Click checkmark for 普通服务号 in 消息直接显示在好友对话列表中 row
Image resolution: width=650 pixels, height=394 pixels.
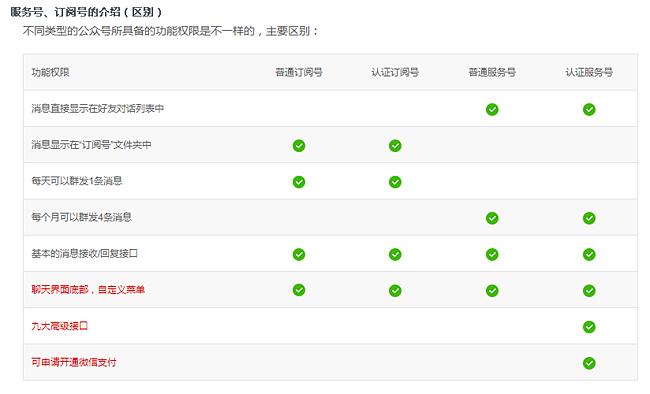coord(492,109)
